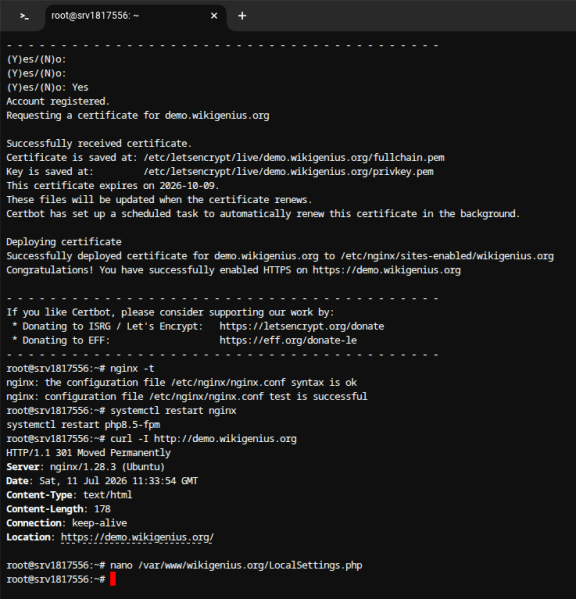Click 'If you like Certbot' line
Screen dimensions: 576x599
point(170,312)
